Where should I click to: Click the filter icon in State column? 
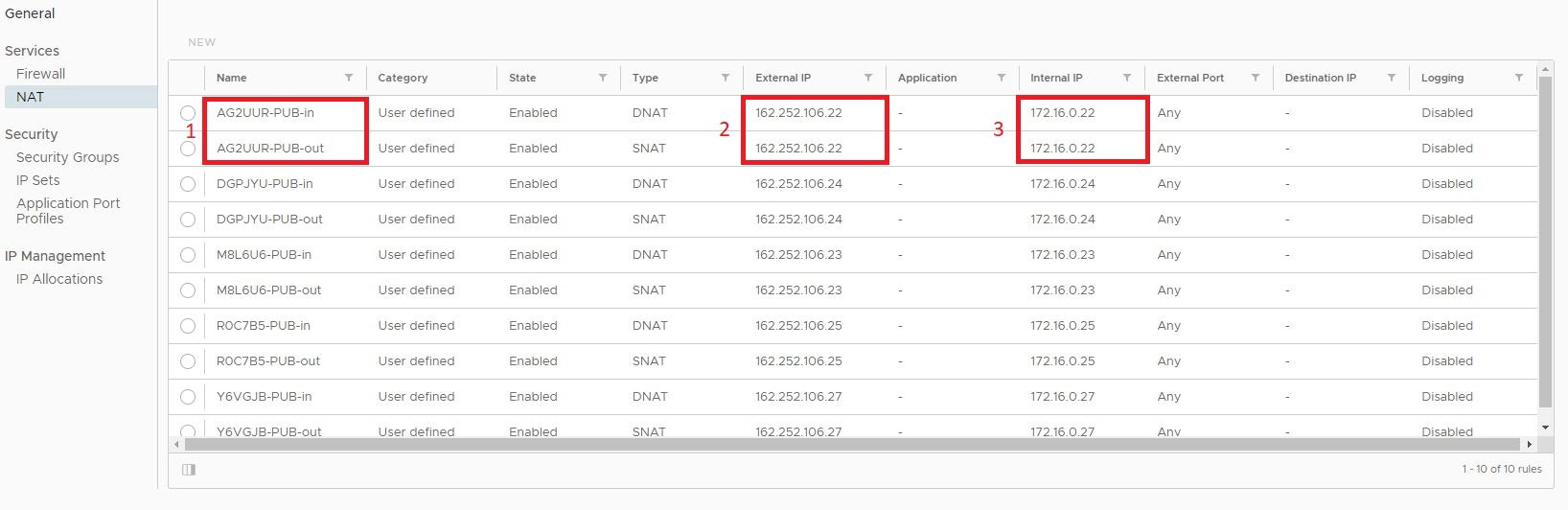pos(603,78)
